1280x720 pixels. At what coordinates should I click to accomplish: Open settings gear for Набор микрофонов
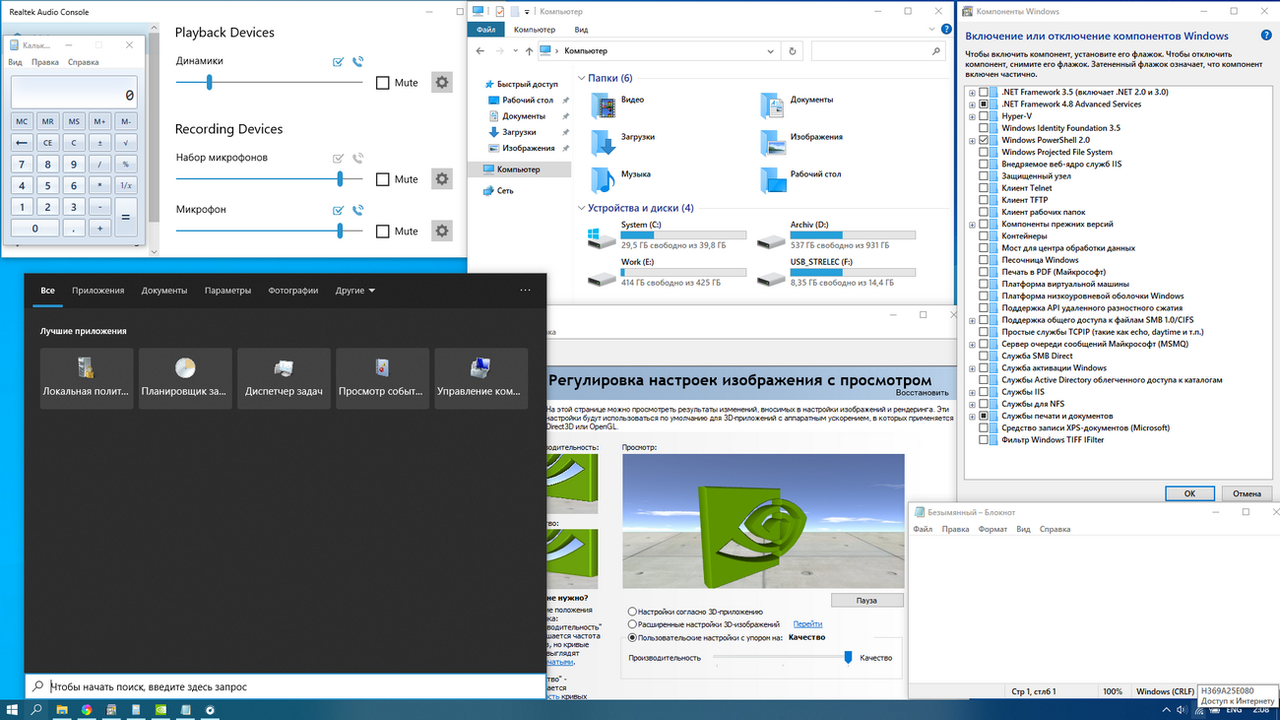[x=442, y=179]
